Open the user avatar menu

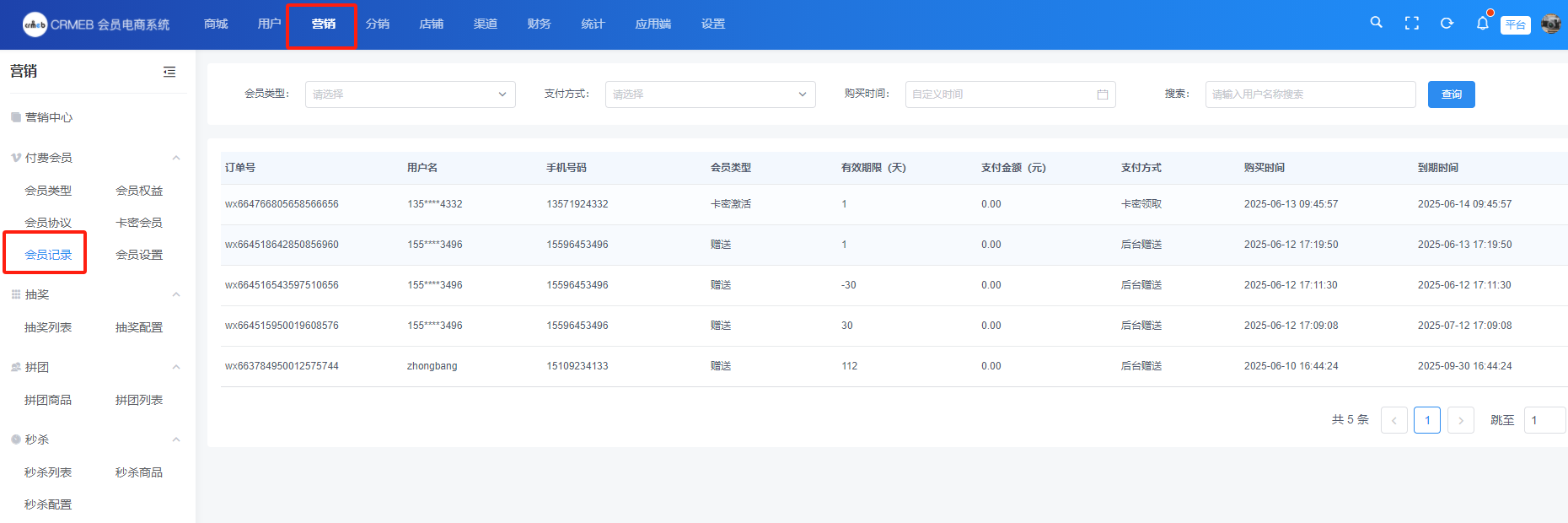pos(1550,24)
